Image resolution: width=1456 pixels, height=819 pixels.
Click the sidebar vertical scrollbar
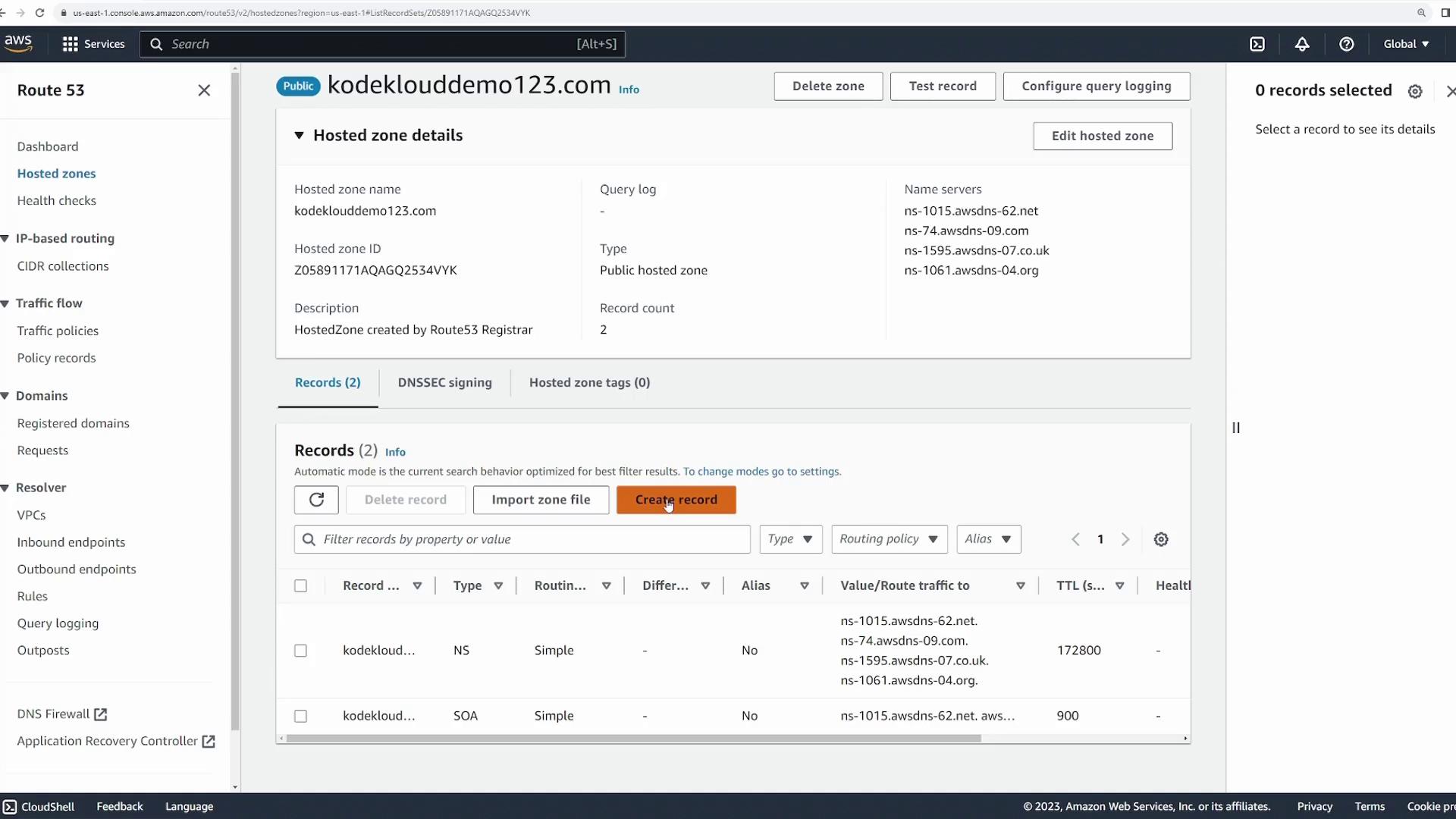pyautogui.click(x=235, y=402)
